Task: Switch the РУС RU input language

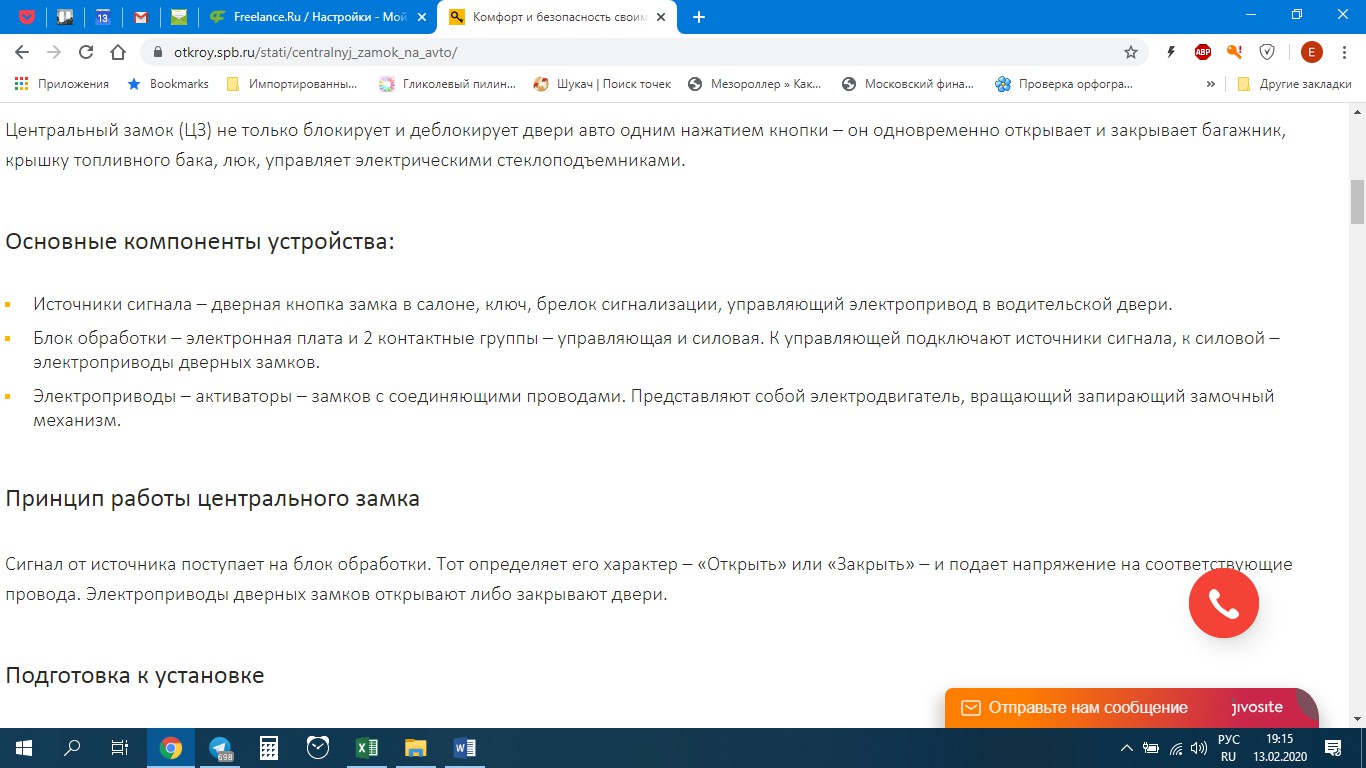Action: pos(1229,748)
